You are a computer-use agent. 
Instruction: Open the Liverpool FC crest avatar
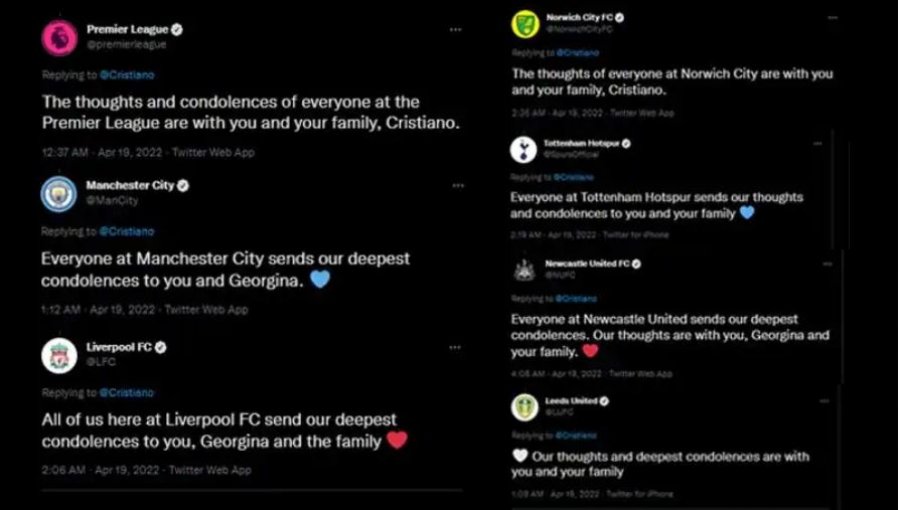59,356
